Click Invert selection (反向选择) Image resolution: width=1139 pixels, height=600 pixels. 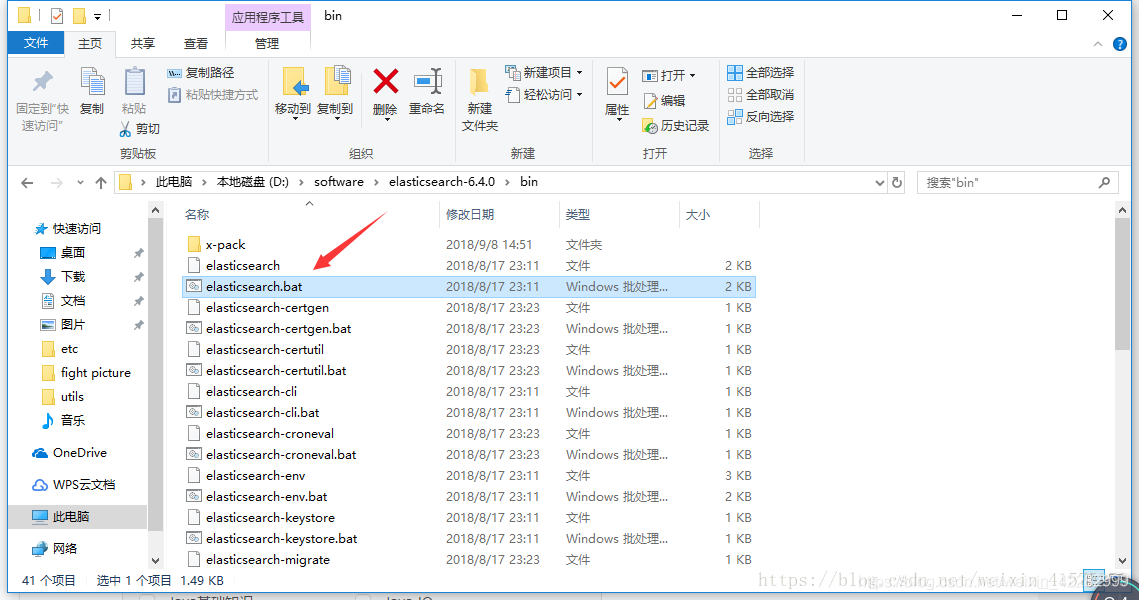[761, 116]
